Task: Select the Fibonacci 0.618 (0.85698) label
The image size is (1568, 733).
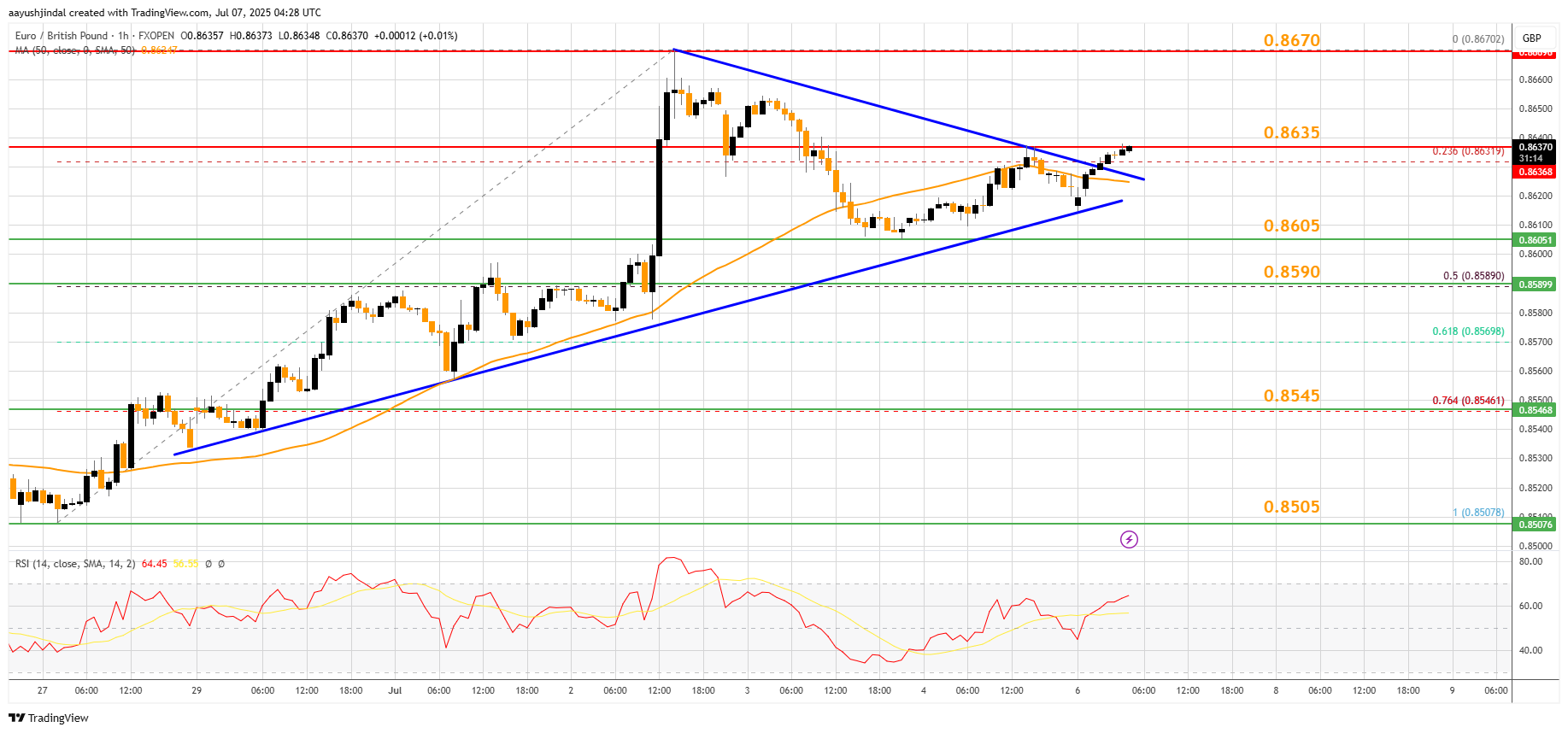Action: (1468, 331)
